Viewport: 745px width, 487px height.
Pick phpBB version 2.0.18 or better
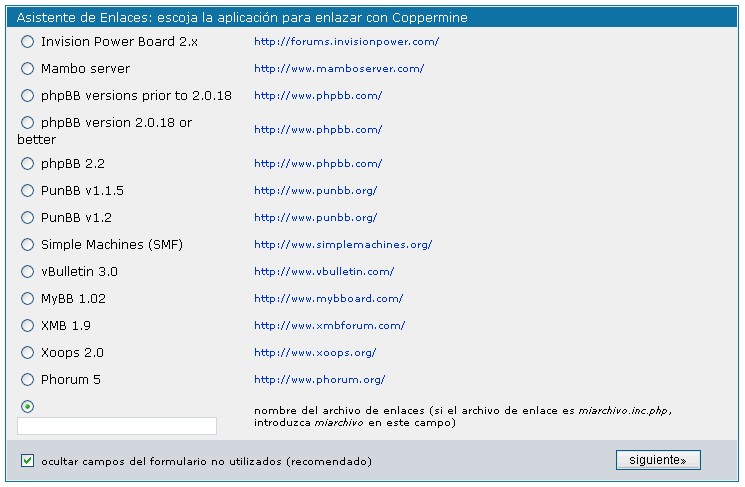coord(28,123)
